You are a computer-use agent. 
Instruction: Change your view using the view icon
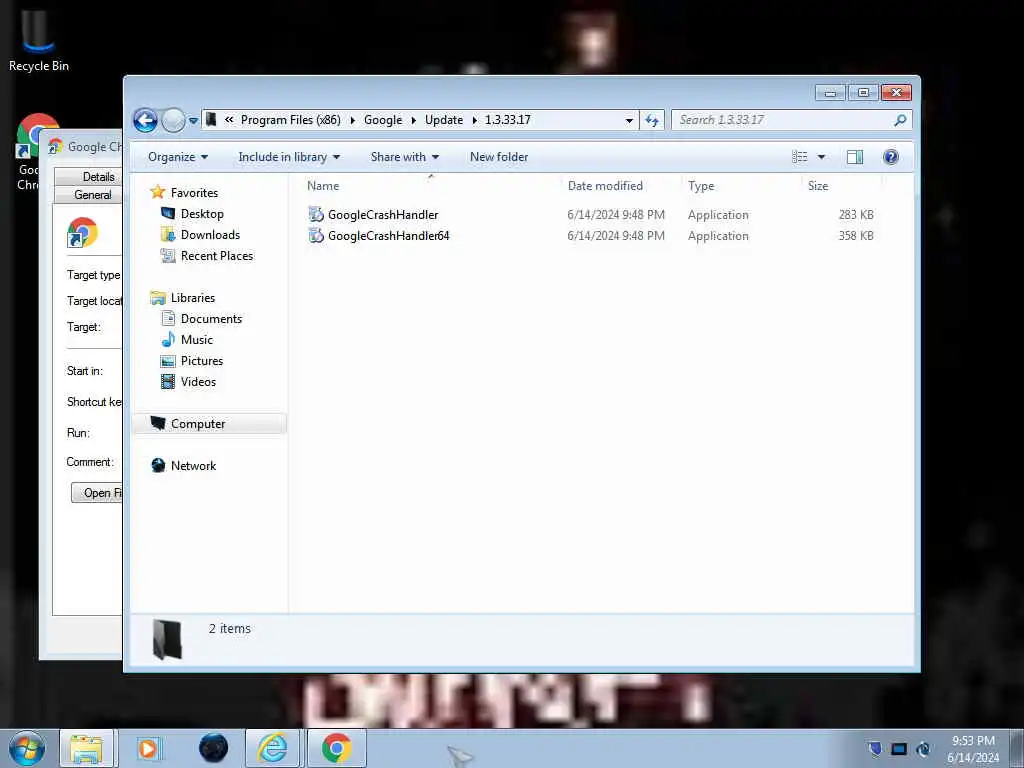[x=799, y=157]
